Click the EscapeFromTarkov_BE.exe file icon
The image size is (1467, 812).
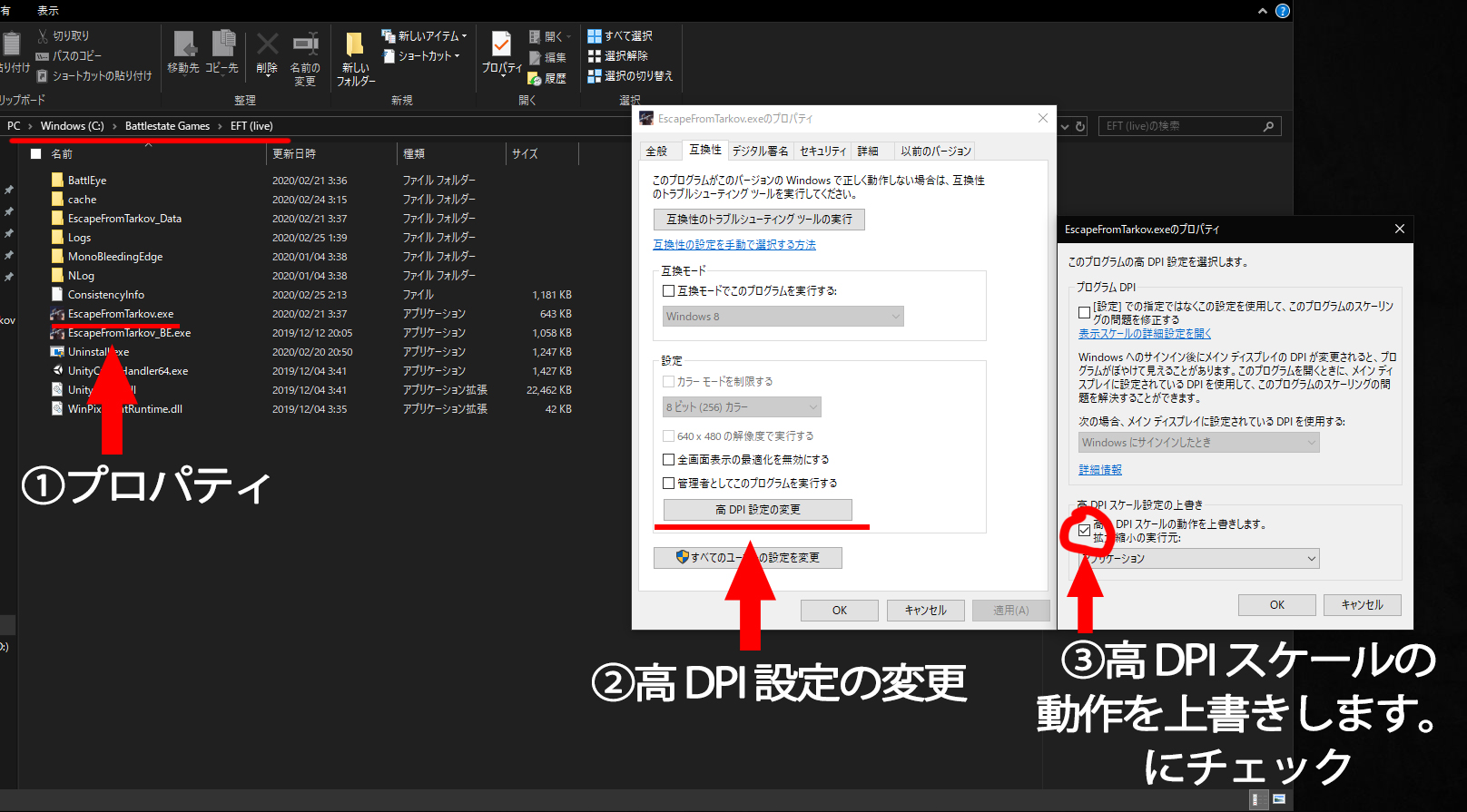click(58, 333)
